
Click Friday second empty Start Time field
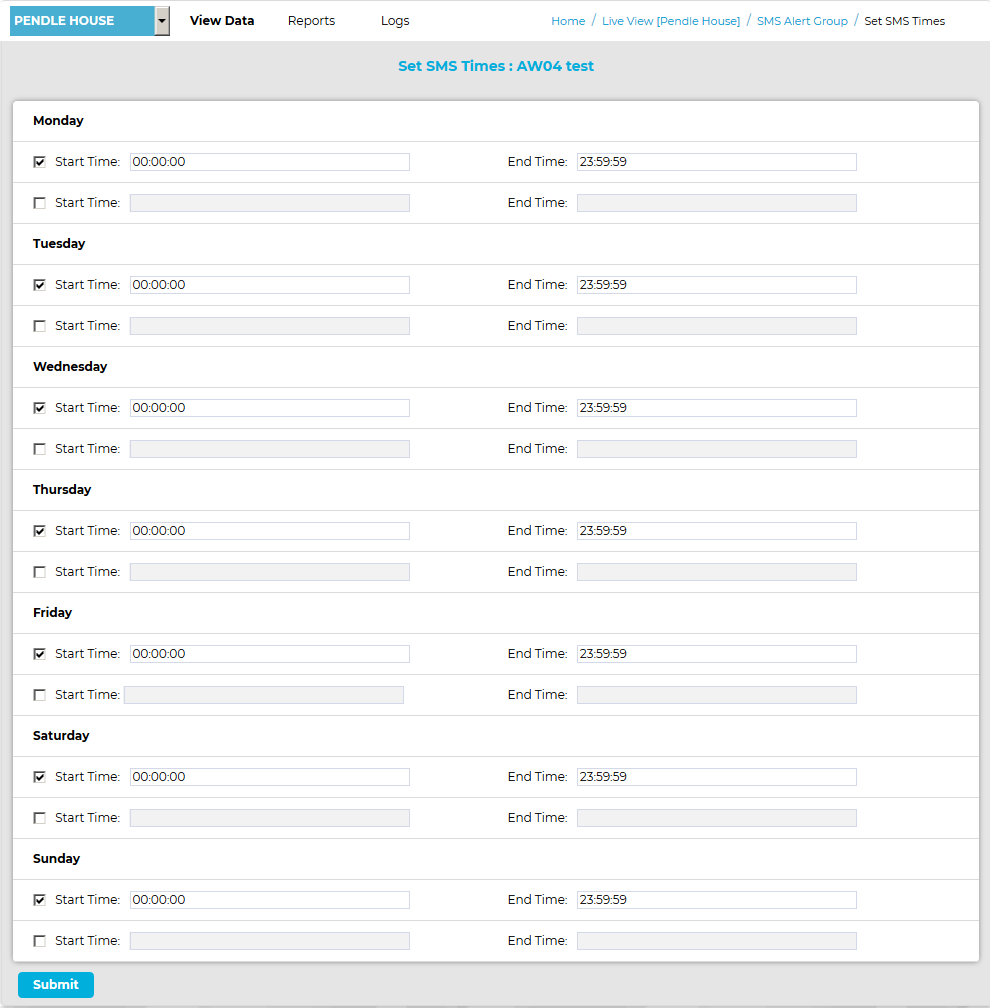[264, 695]
